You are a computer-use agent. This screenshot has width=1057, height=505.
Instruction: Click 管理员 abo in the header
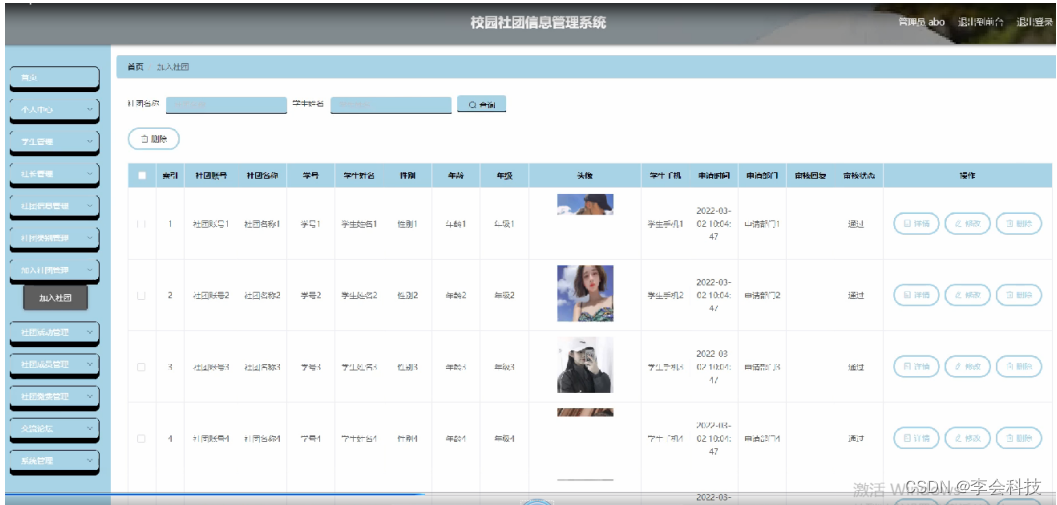[x=922, y=22]
